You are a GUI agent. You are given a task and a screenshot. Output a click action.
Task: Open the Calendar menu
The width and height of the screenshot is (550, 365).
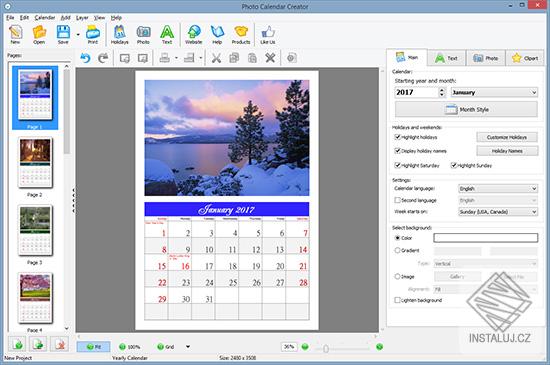click(45, 18)
